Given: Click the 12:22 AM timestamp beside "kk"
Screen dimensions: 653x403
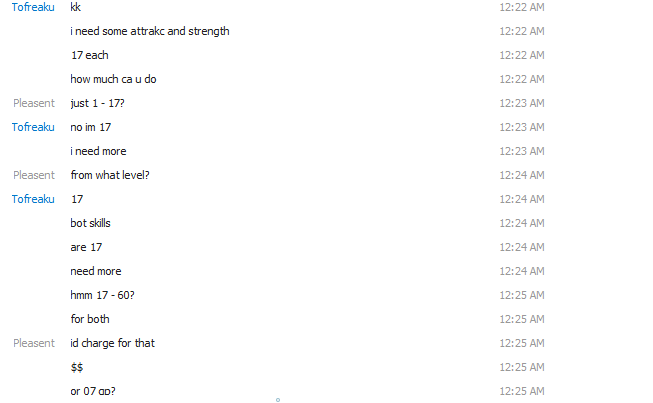Looking at the screenshot, I should coord(522,7).
